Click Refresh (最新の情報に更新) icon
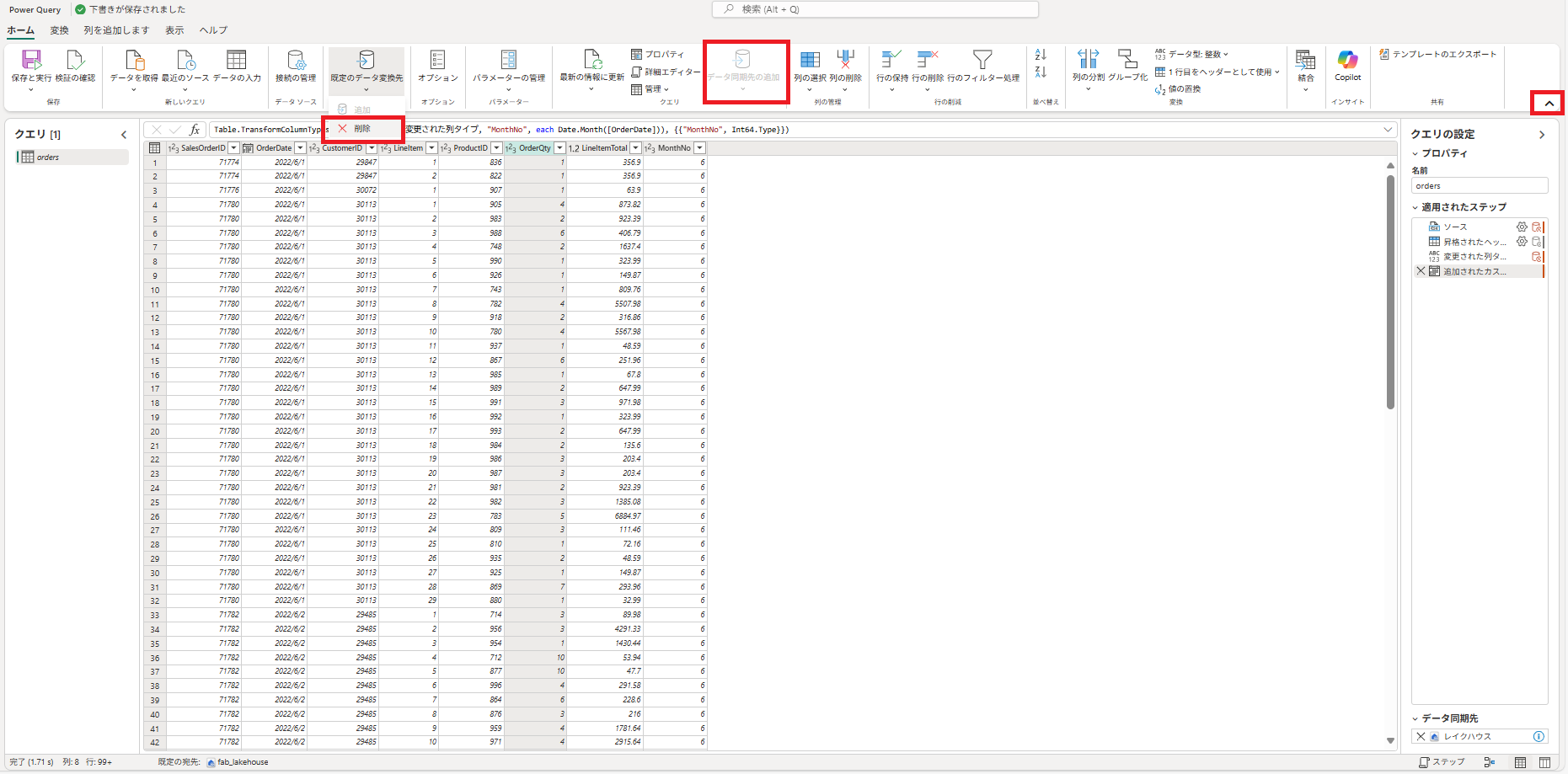Viewport: 1568px width, 774px height. click(592, 60)
